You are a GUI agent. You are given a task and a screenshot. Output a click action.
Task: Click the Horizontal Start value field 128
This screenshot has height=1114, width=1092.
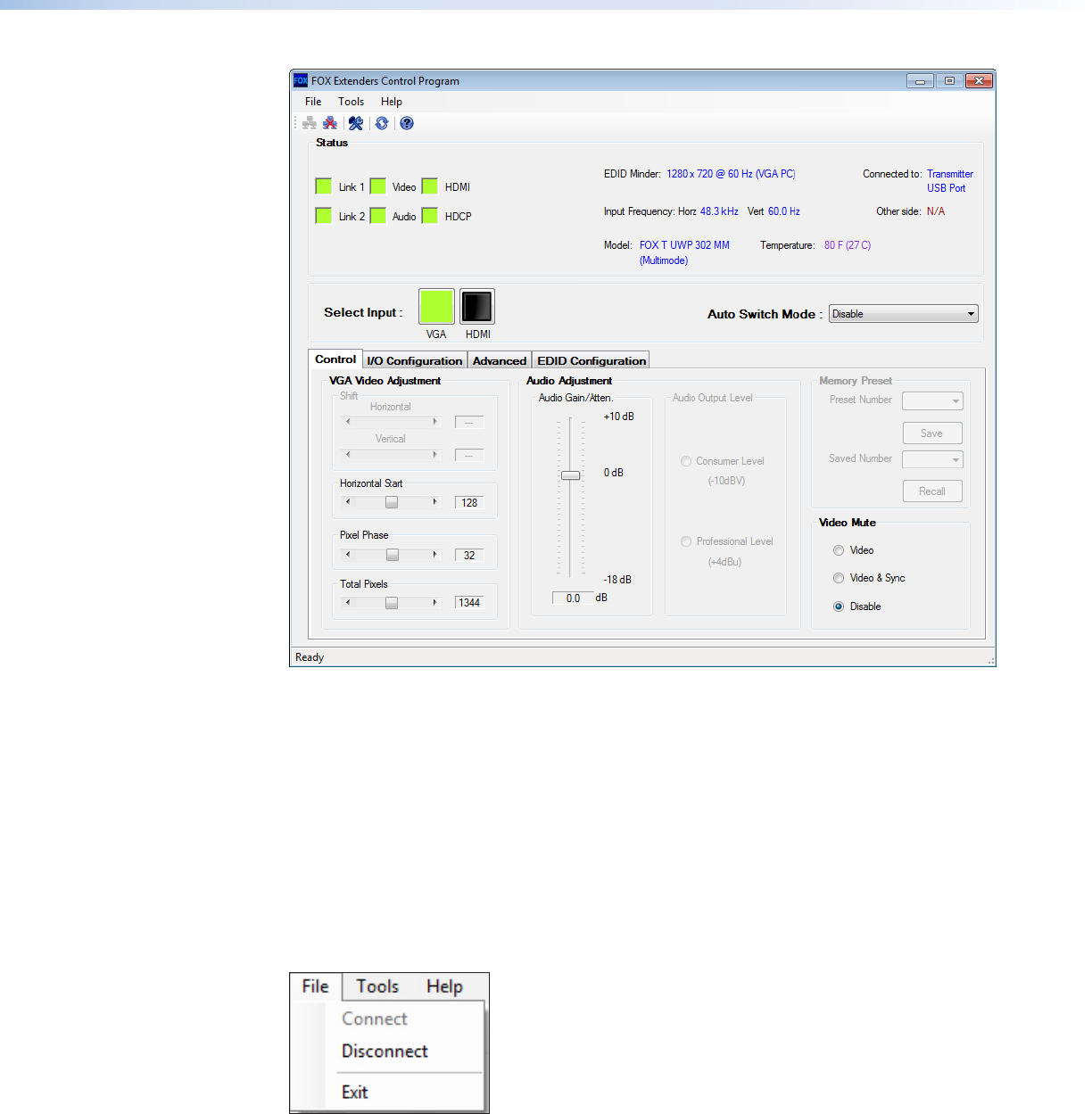coord(469,503)
